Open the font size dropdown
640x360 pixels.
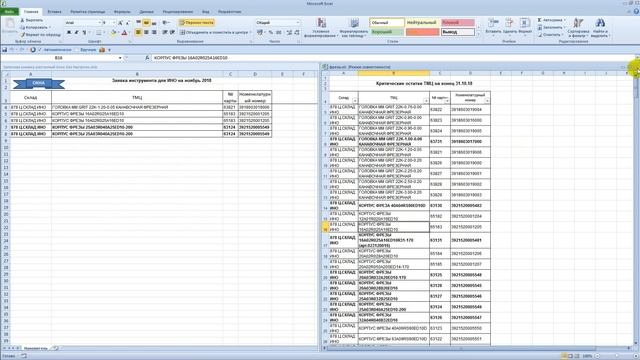click(114, 23)
